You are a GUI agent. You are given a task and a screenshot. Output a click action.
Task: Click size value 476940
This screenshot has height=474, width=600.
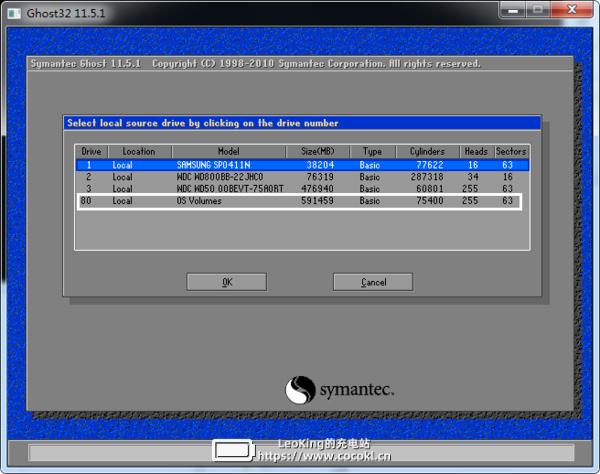click(317, 189)
